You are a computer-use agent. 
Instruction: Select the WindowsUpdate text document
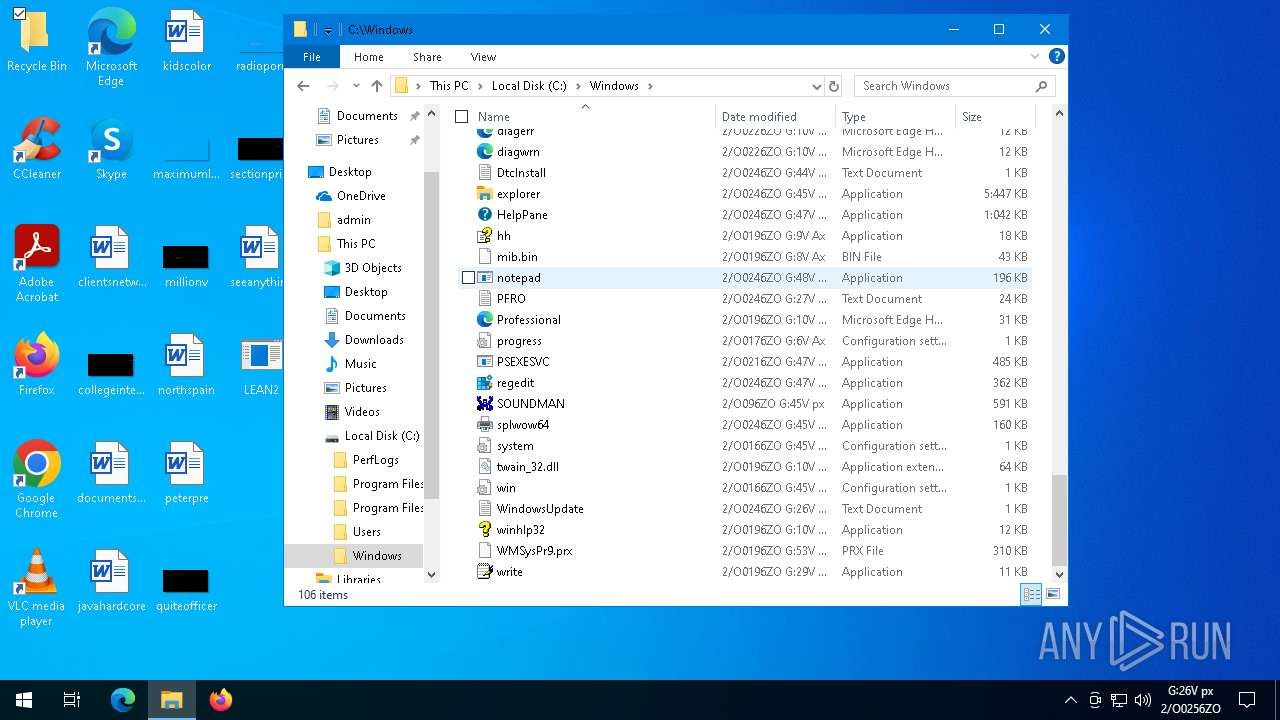click(x=540, y=509)
